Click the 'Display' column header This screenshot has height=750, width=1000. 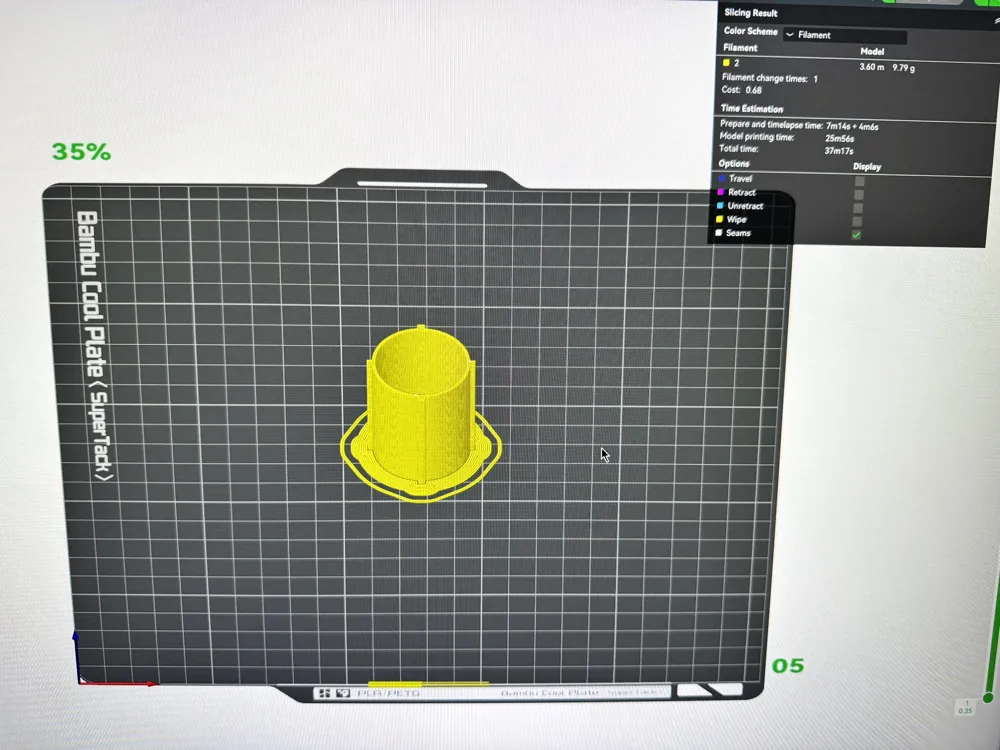[867, 166]
